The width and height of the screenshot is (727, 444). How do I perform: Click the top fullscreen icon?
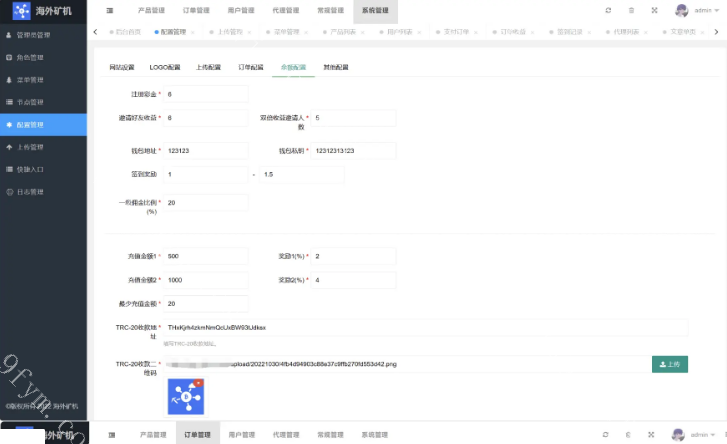click(654, 10)
